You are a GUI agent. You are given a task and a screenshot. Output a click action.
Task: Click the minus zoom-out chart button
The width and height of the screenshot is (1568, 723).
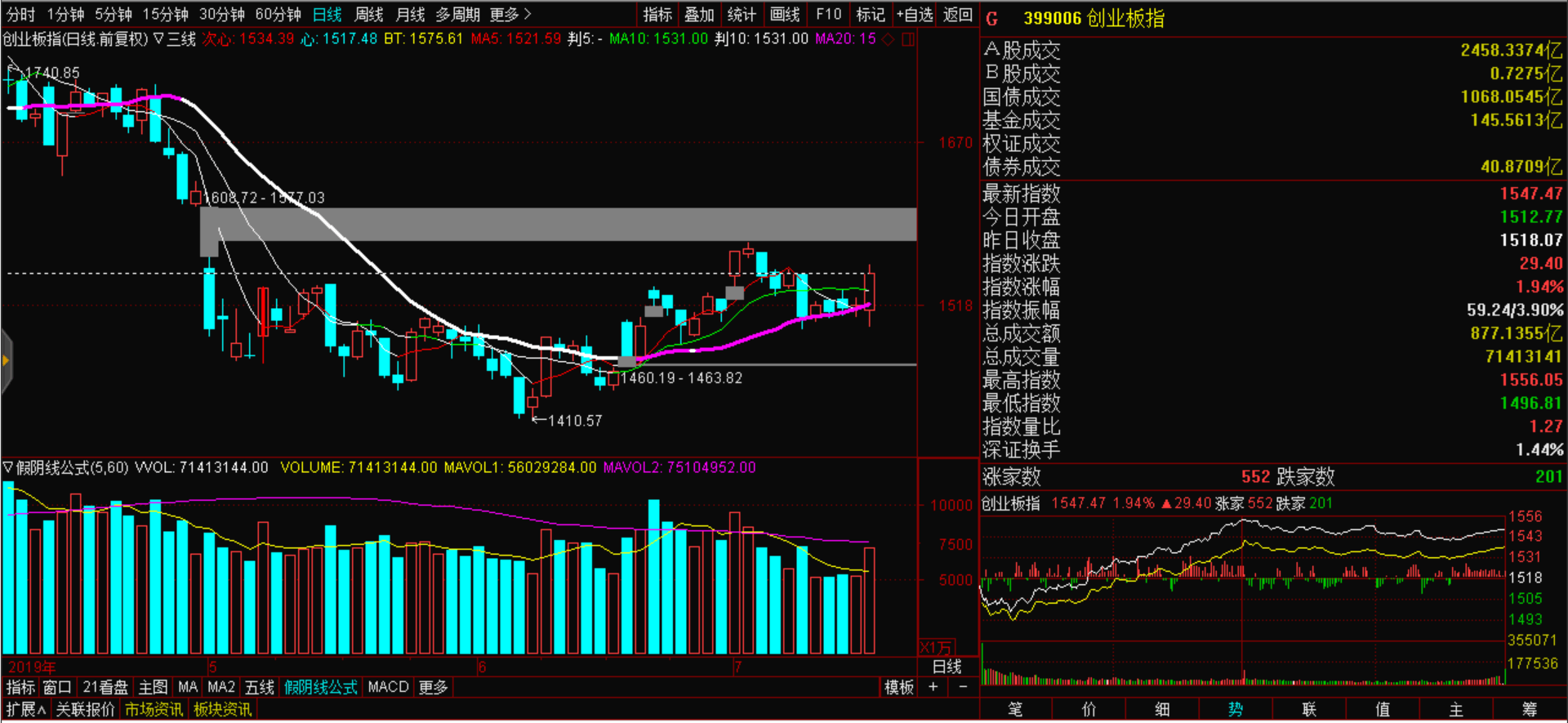tap(963, 687)
